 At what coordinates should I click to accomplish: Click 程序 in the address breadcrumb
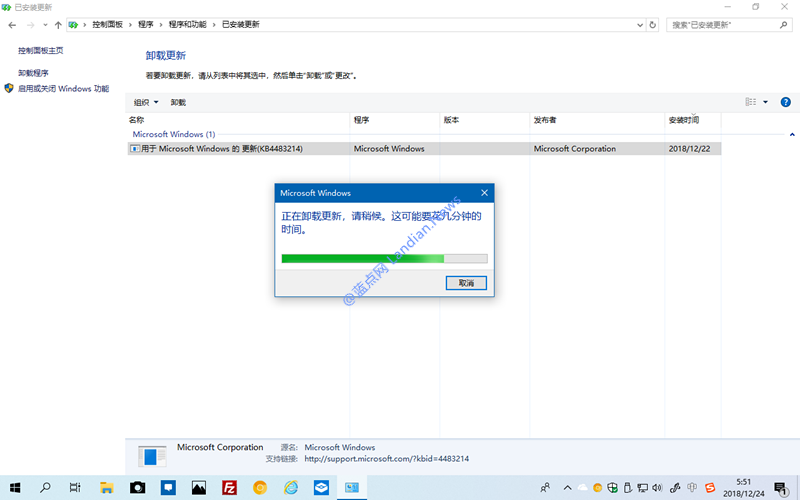pyautogui.click(x=145, y=24)
